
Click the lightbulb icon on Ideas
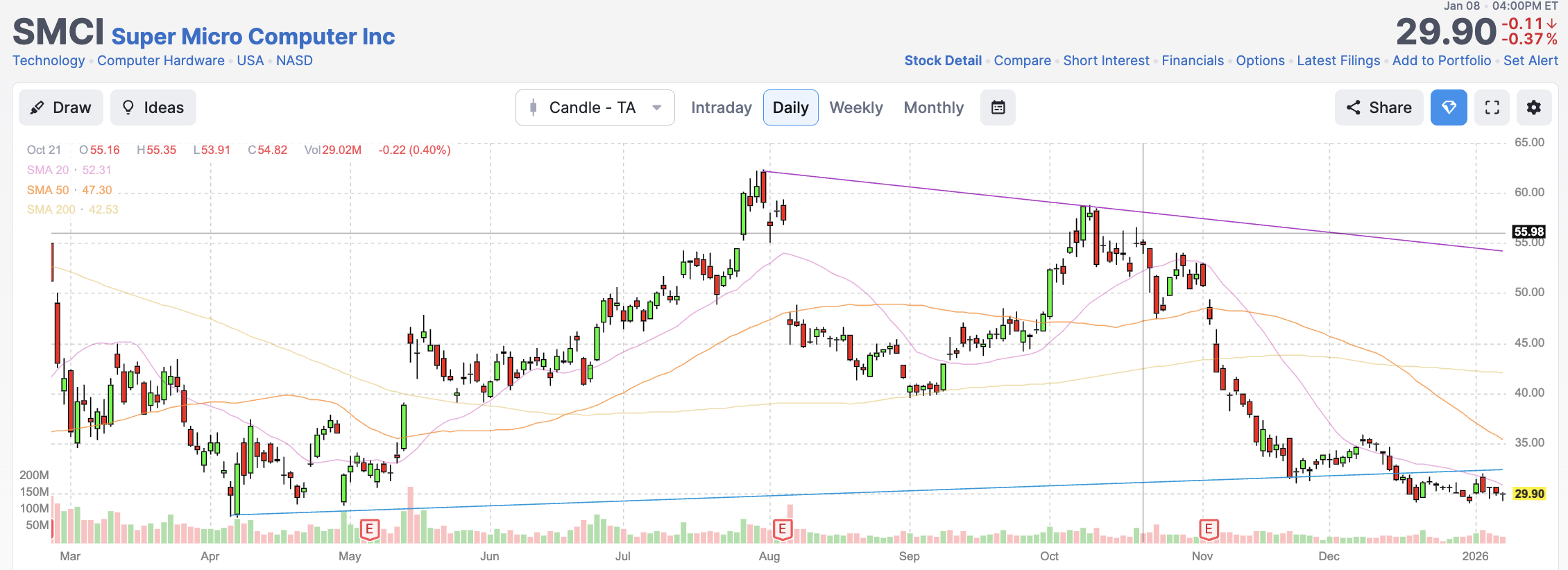128,107
